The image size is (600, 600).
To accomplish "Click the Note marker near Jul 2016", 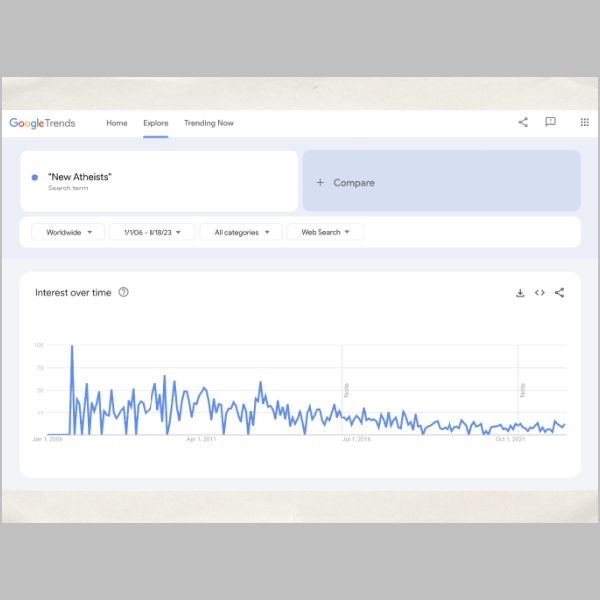I will [347, 390].
